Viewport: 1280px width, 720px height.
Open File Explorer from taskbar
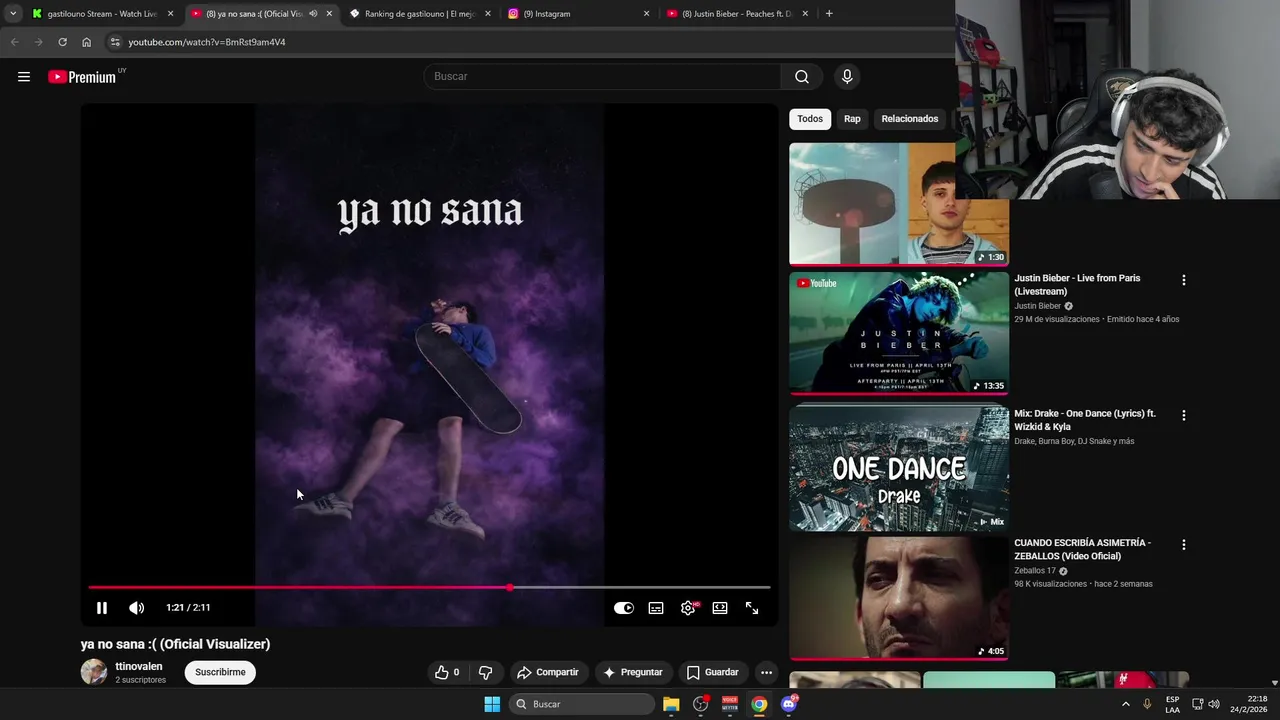click(x=671, y=704)
